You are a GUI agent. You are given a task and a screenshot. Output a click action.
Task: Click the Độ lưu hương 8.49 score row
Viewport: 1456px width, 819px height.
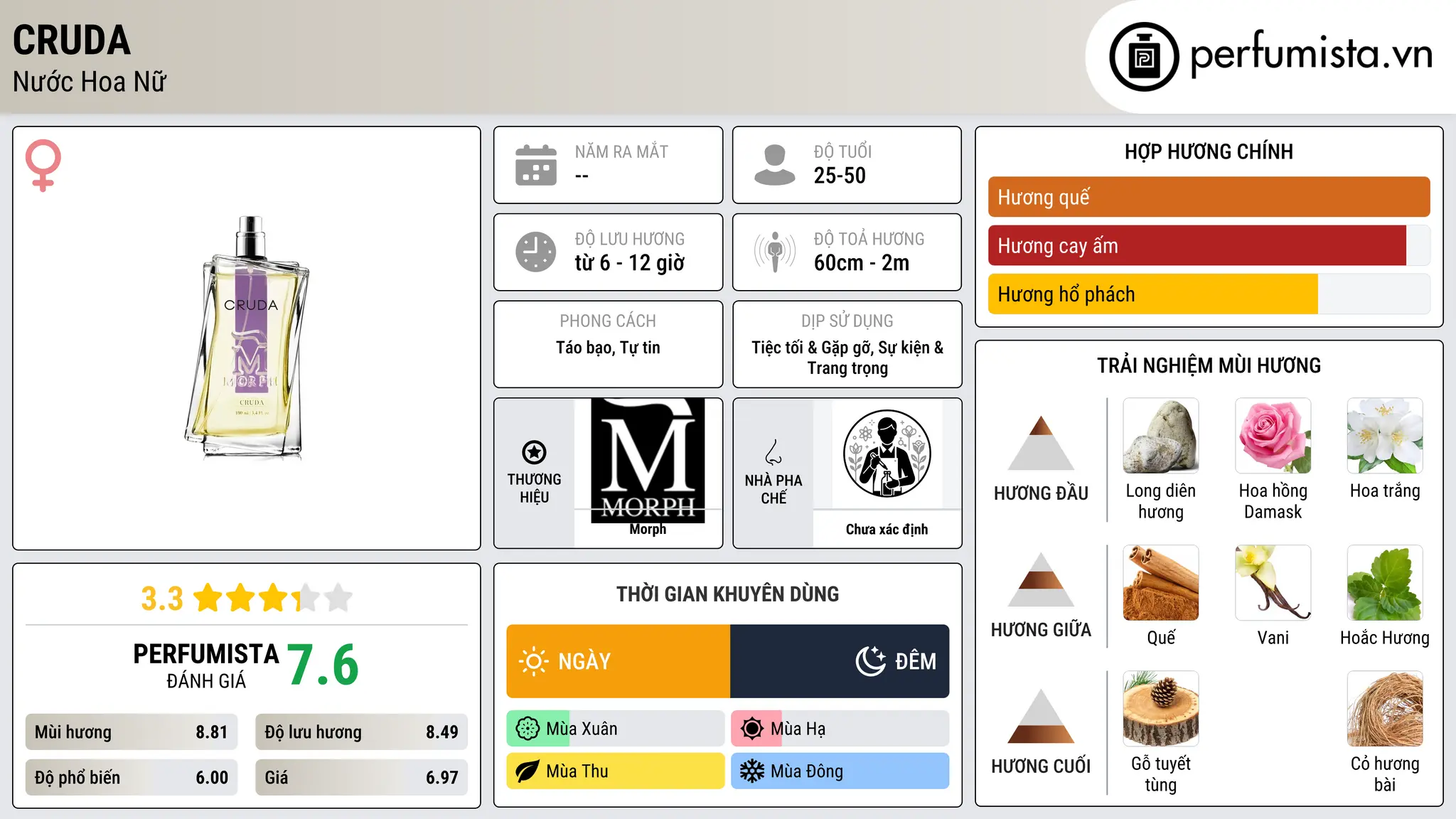[x=362, y=732]
